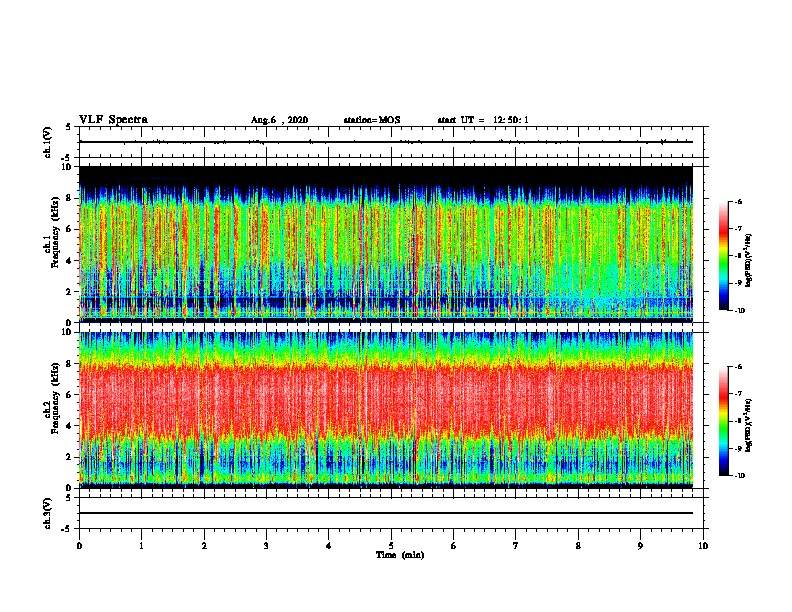
Task: Select the 4 kHz tick label on the ch.1 axis
Action: [x=69, y=261]
